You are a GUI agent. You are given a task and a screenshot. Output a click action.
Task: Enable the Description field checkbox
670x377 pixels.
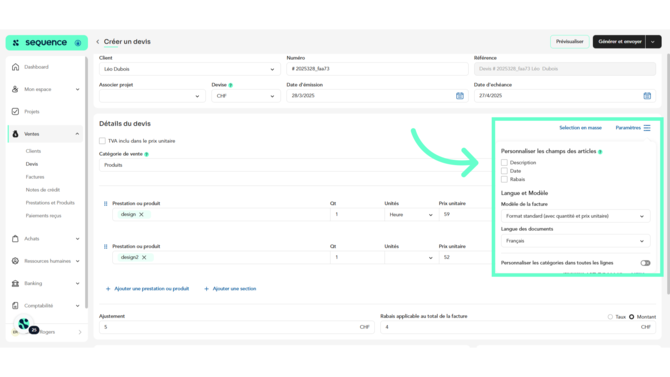click(x=504, y=162)
